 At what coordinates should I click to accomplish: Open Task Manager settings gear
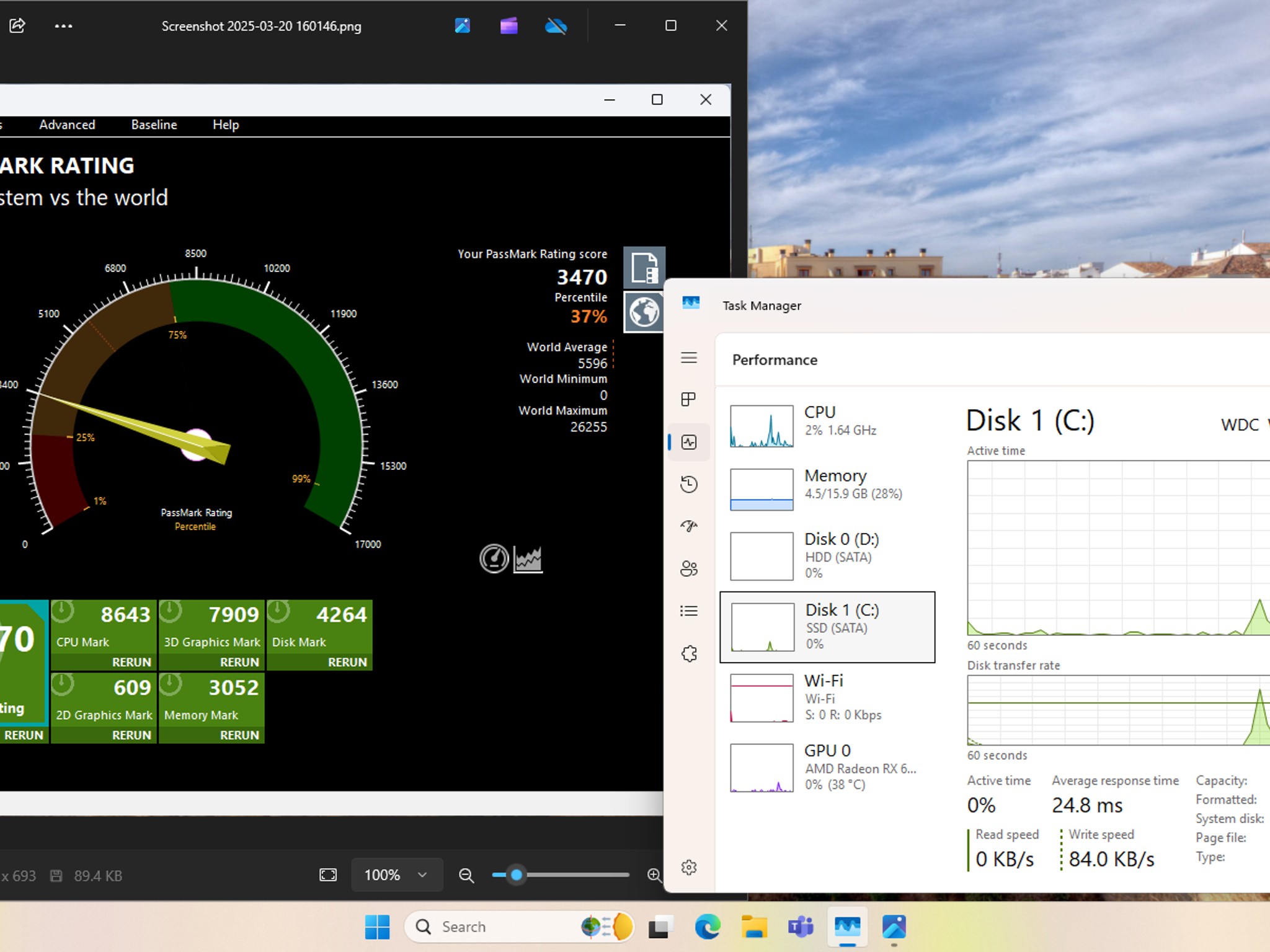pos(689,867)
